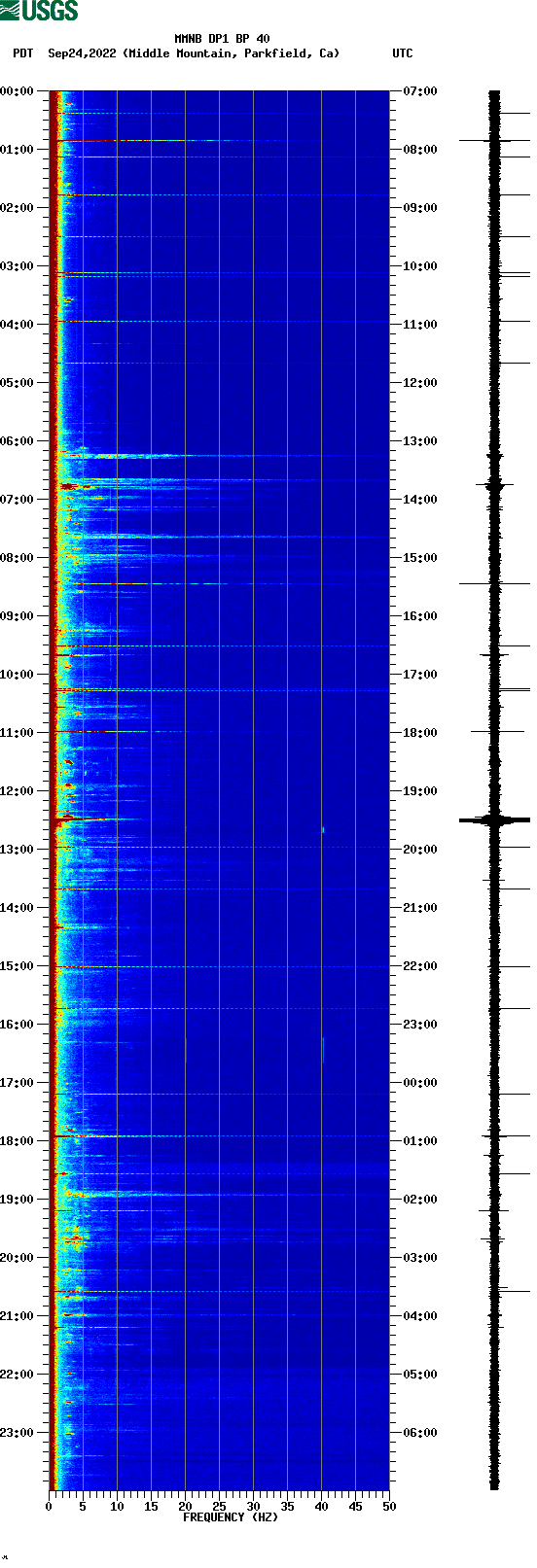
Task: Click the 25 Hz frequency tick label
Action: pyautogui.click(x=219, y=1507)
